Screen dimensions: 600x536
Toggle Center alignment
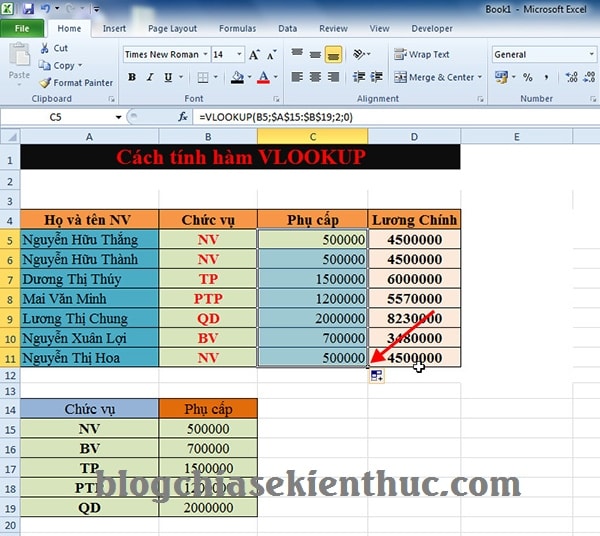coord(315,77)
